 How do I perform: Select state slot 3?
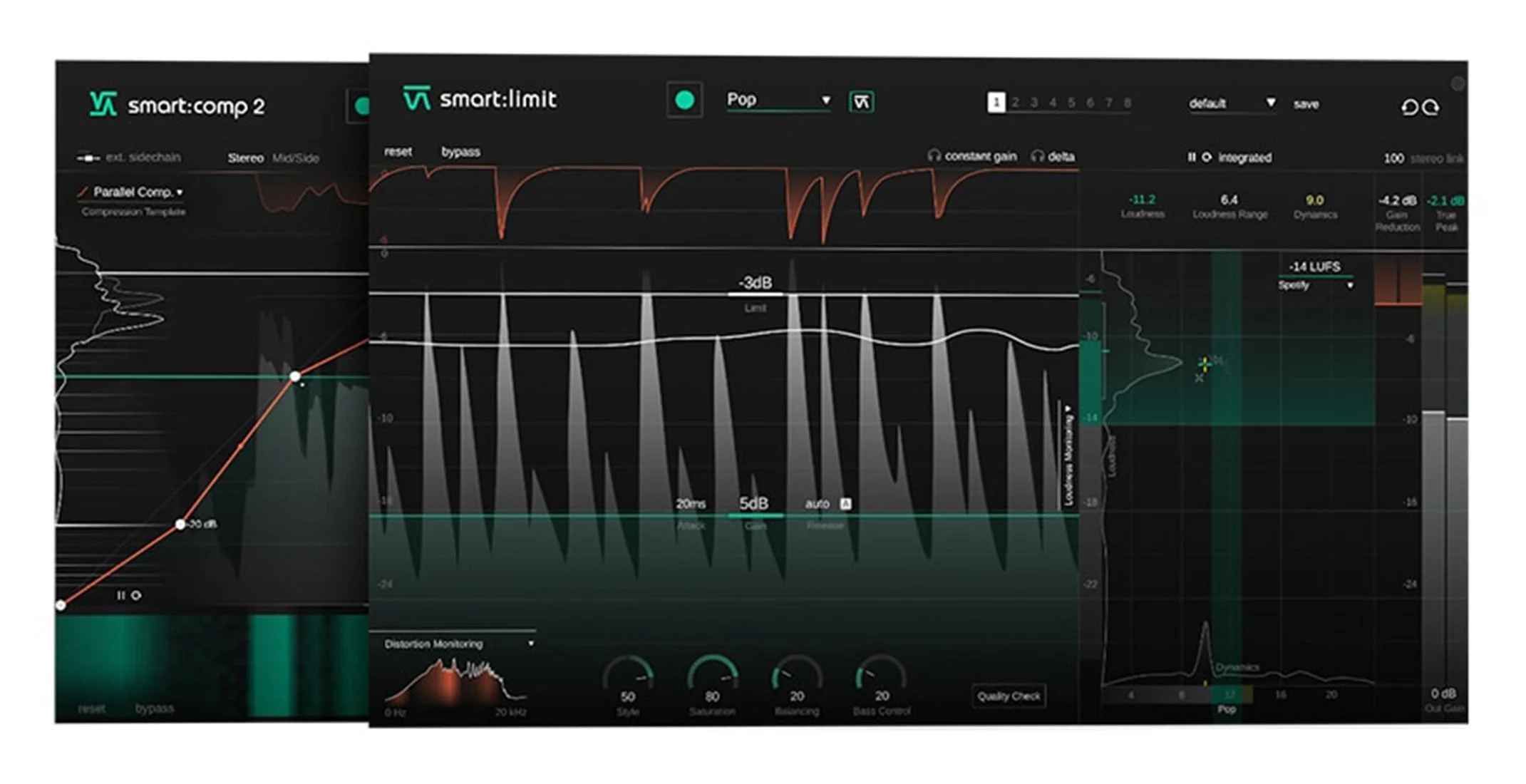[1034, 103]
